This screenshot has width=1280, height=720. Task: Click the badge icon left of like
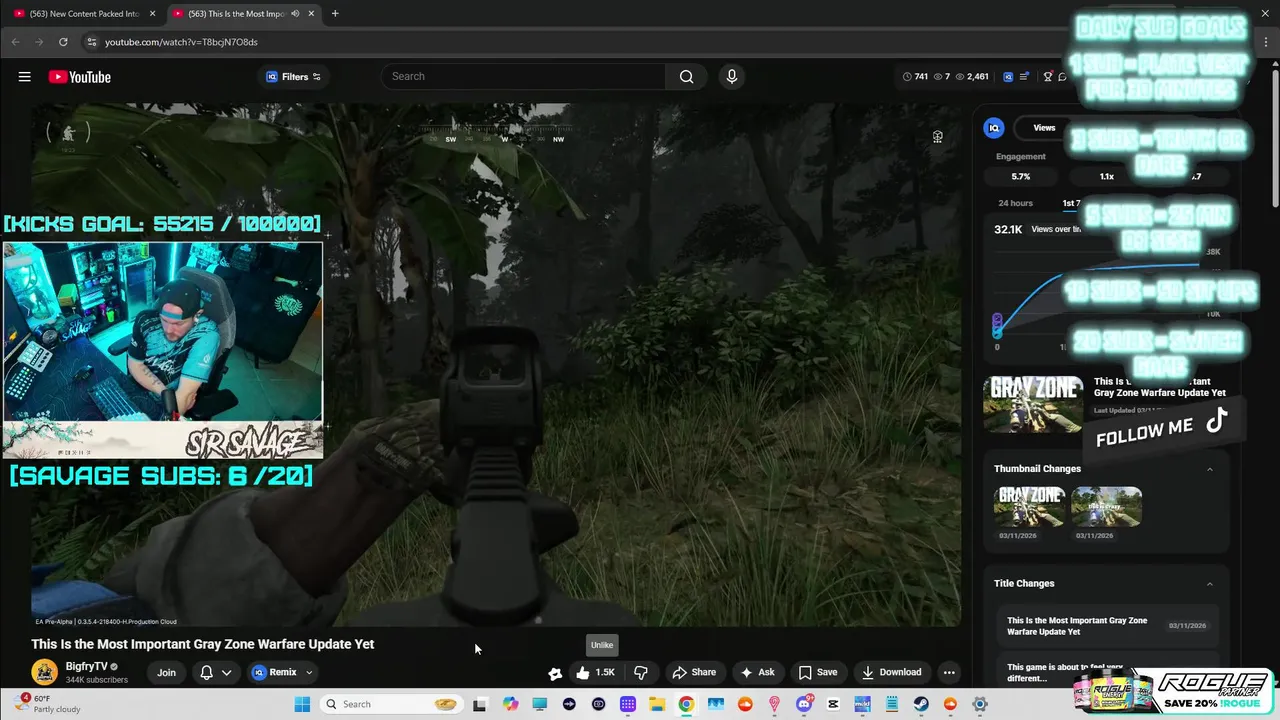[x=555, y=673]
